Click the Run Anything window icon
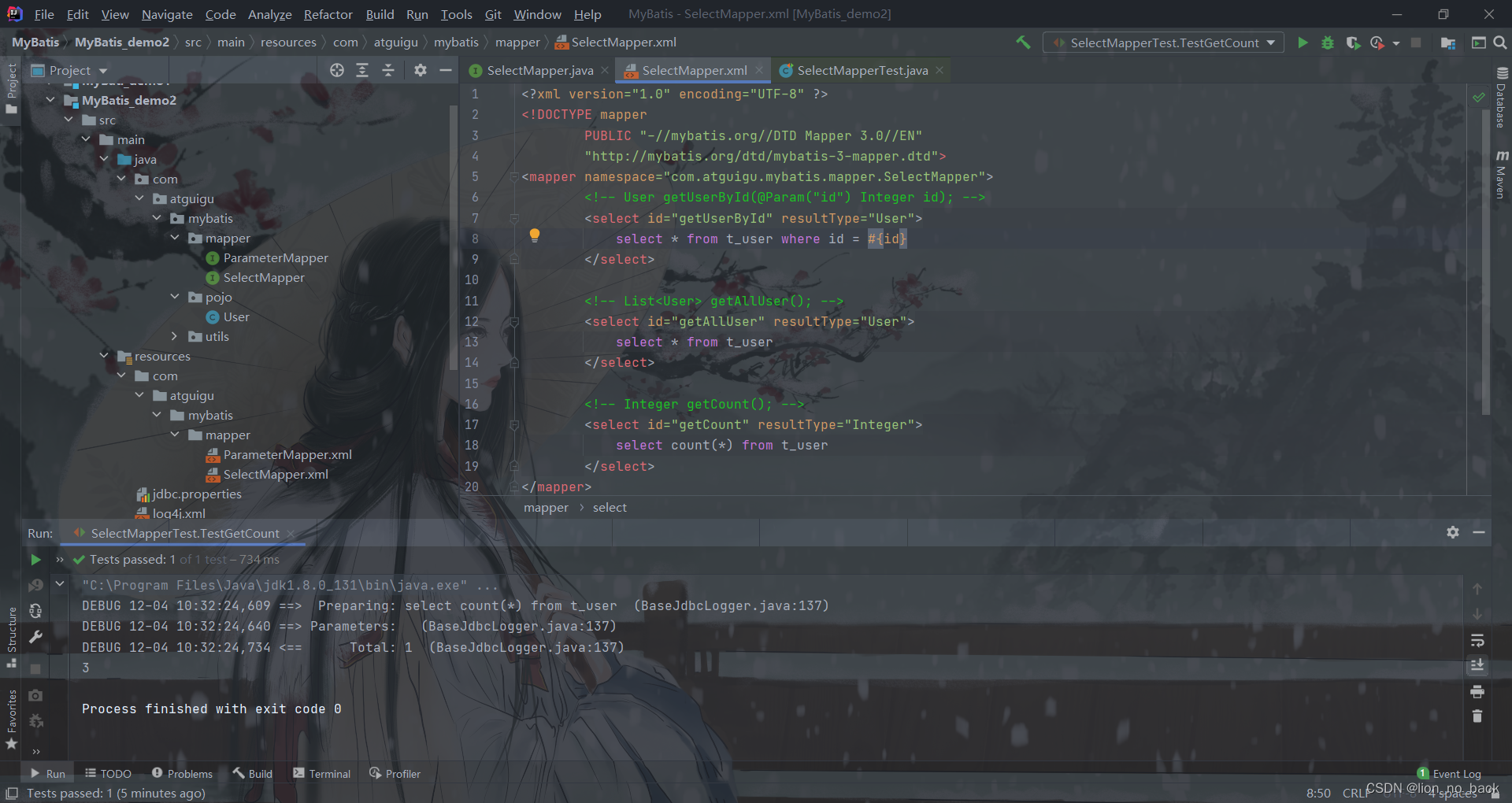Image resolution: width=1512 pixels, height=803 pixels. click(1478, 43)
